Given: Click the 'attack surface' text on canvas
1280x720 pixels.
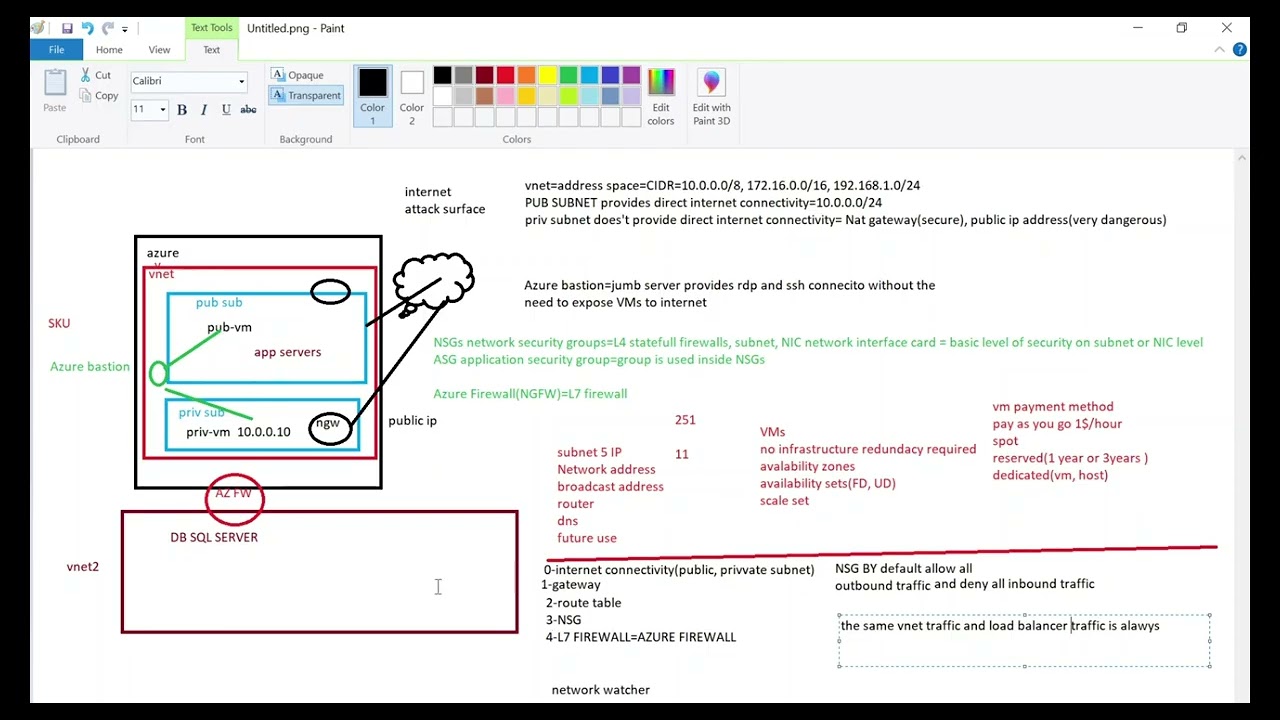Looking at the screenshot, I should [445, 209].
